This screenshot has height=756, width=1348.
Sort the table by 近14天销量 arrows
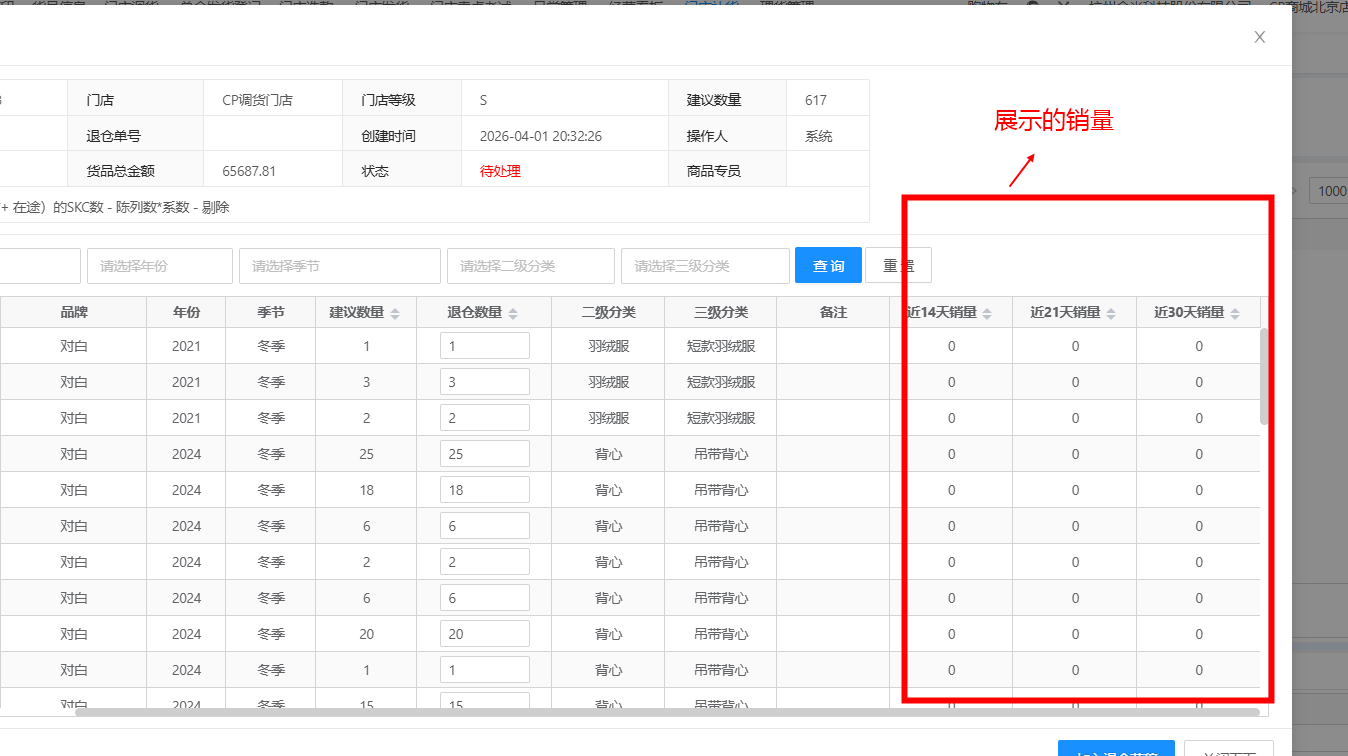click(x=987, y=313)
